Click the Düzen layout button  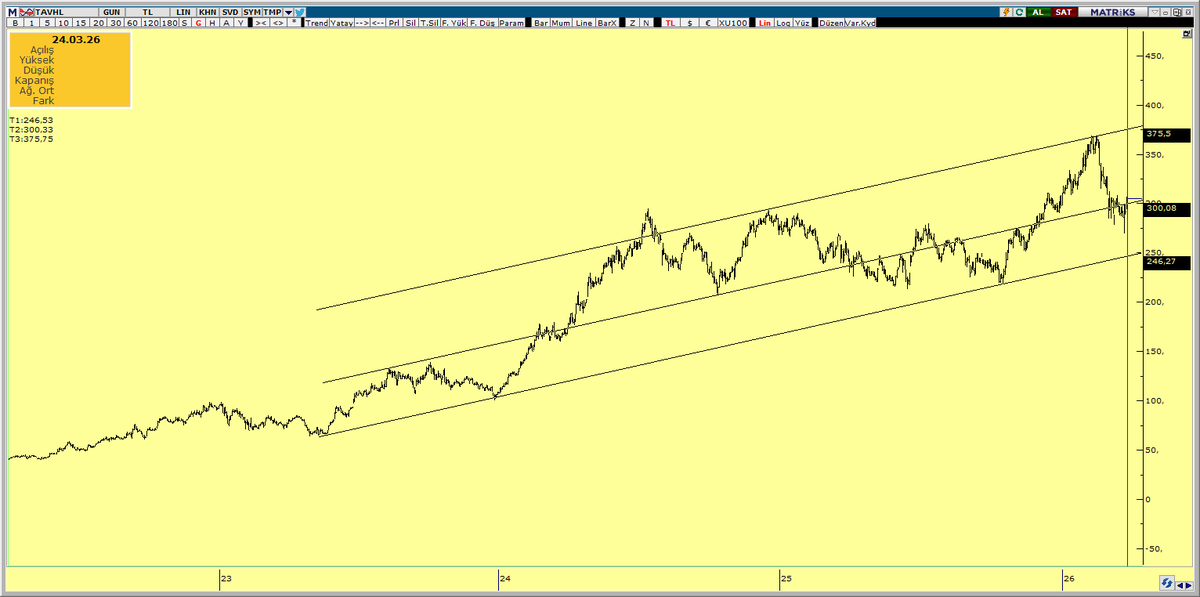[832, 22]
